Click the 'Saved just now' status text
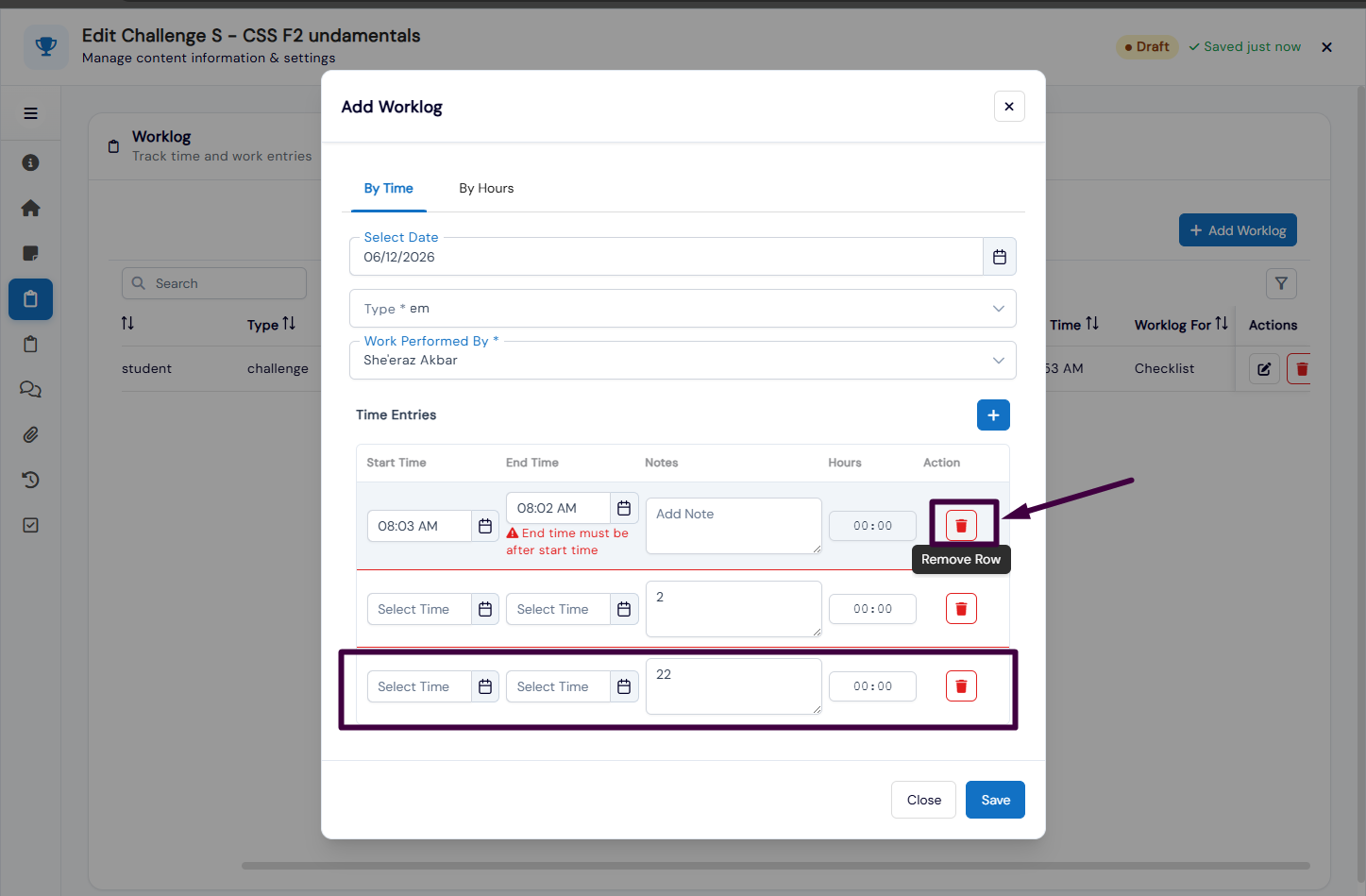The height and width of the screenshot is (896, 1366). tap(1244, 47)
